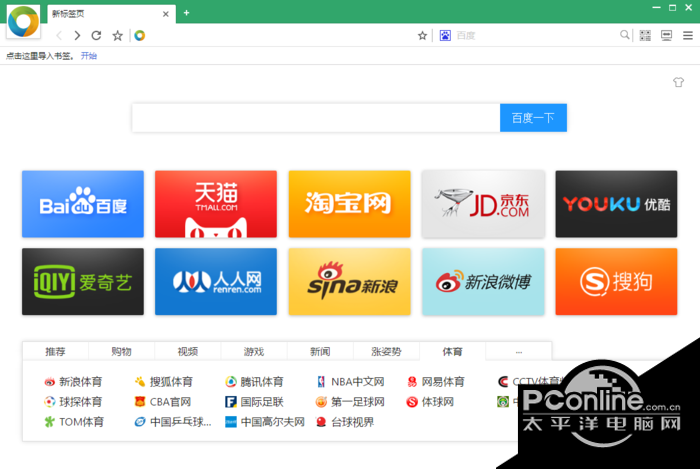Open the 中国乒乓球... link
Image resolution: width=700 pixels, height=469 pixels.
[x=173, y=422]
